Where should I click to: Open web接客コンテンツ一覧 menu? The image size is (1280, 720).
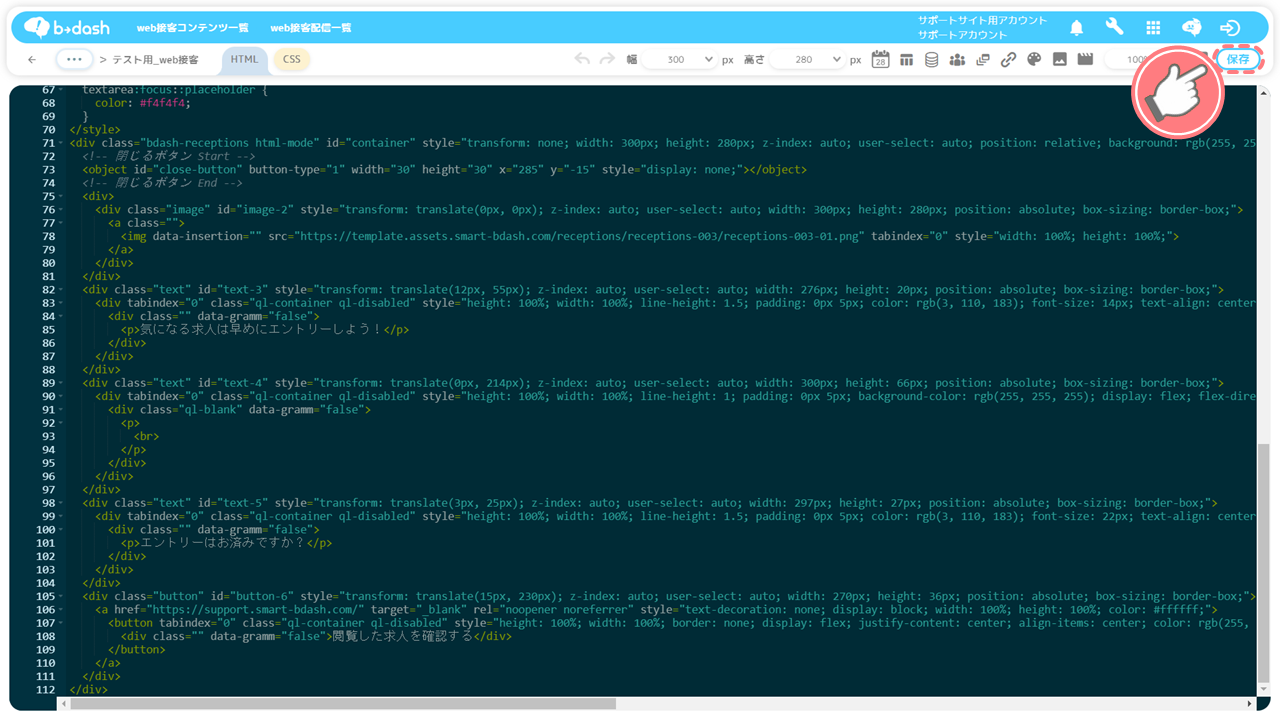[x=193, y=28]
